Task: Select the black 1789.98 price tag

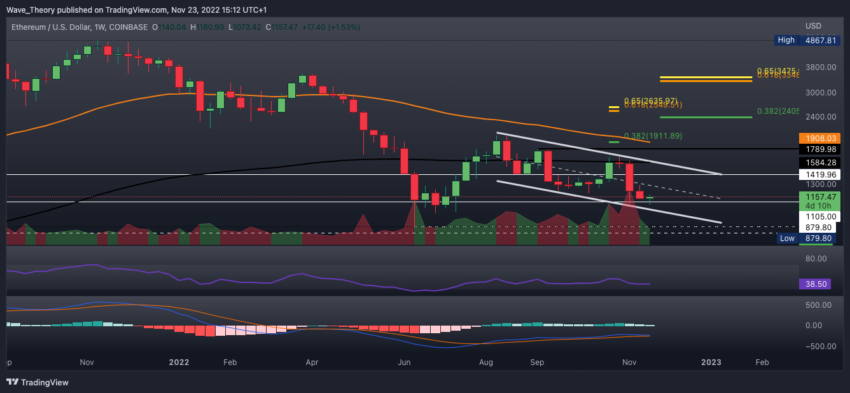Action: click(x=815, y=149)
